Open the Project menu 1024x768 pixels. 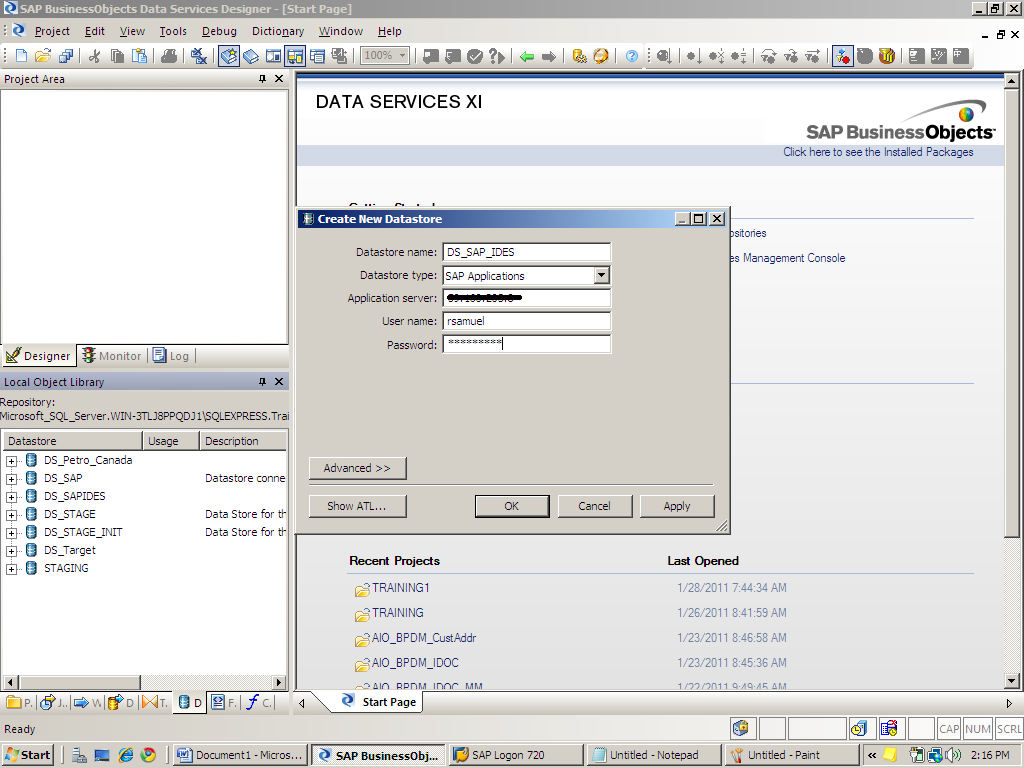(52, 31)
